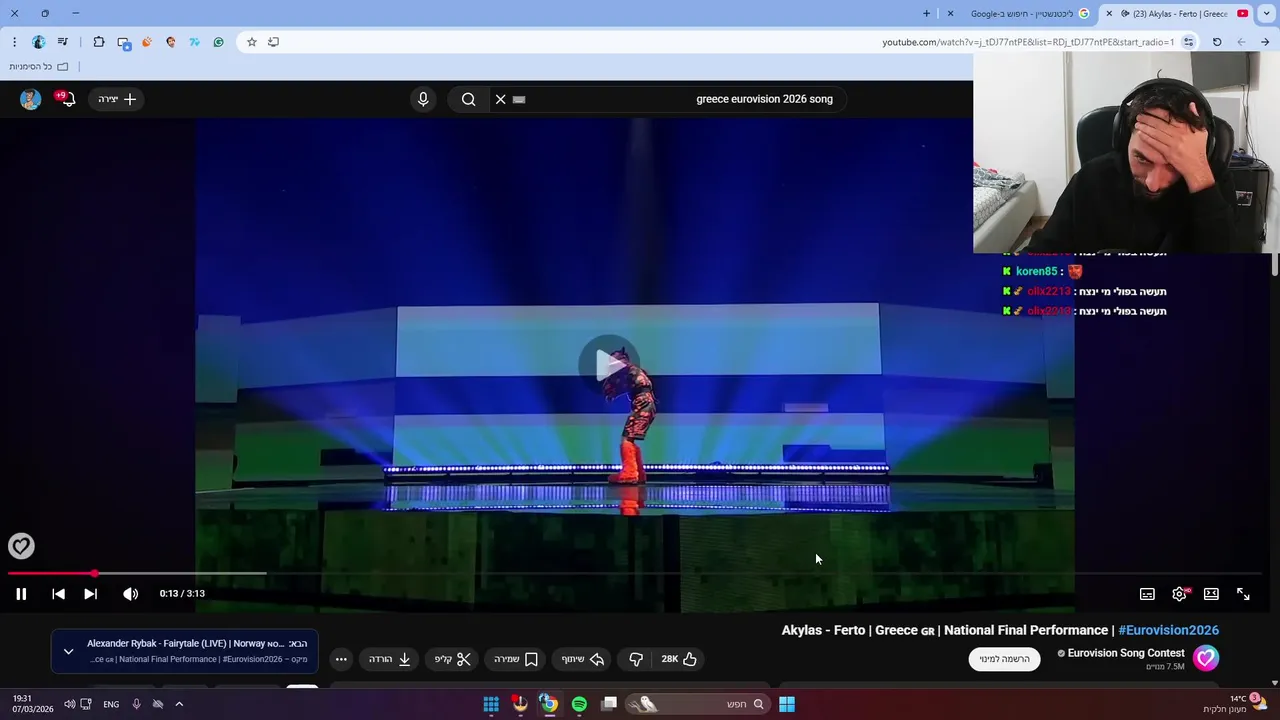
Task: Download the video via הורדה button
Action: pyautogui.click(x=390, y=659)
